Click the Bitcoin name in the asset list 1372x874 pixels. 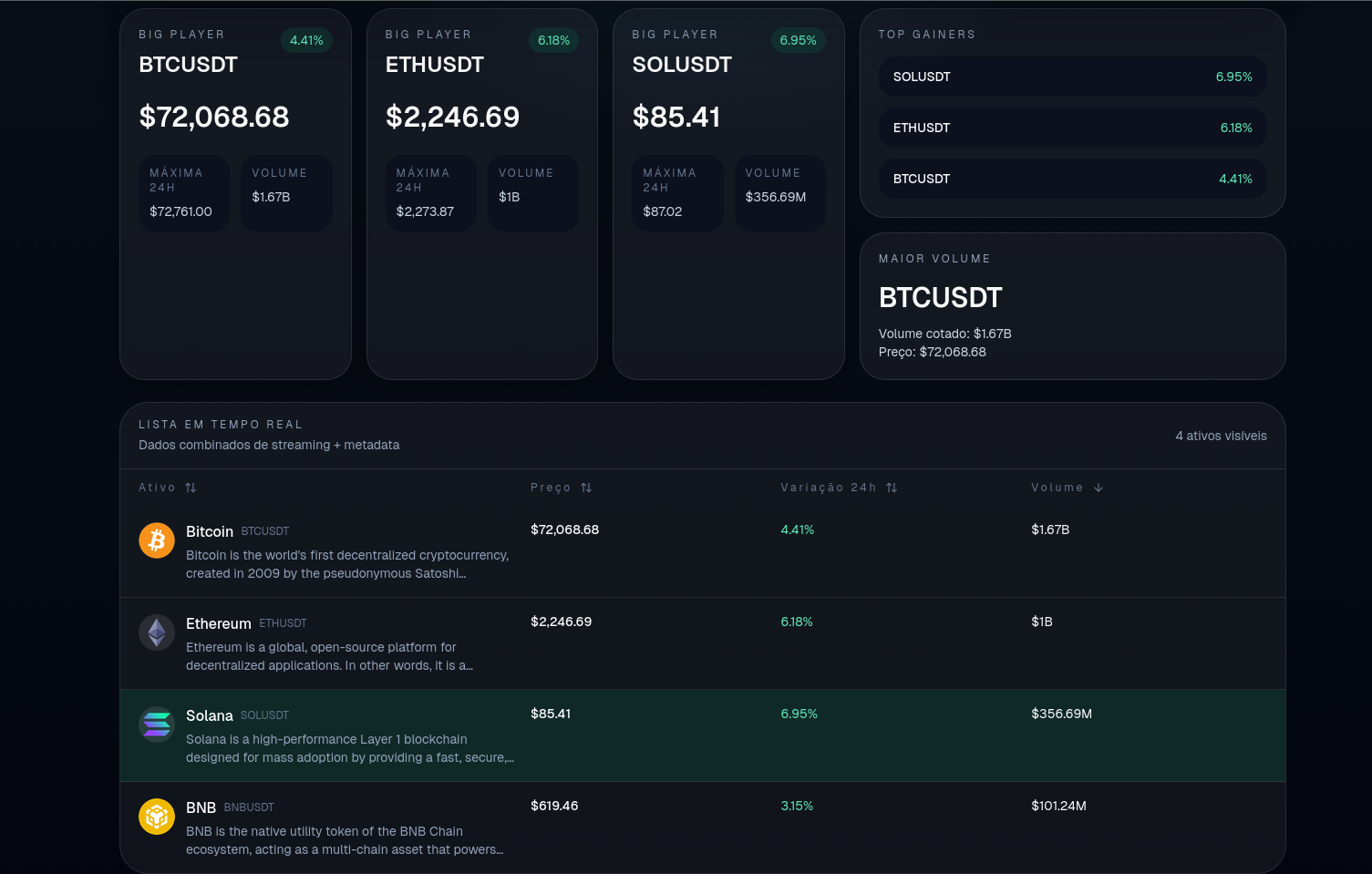210,531
